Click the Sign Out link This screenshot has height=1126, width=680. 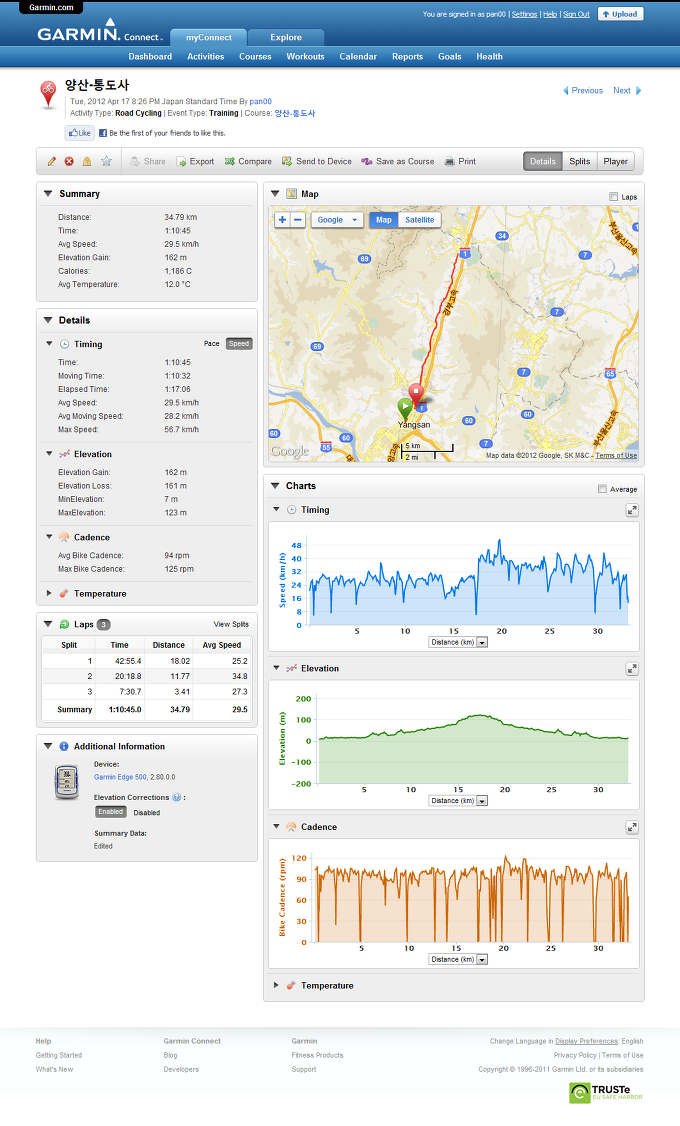(x=576, y=14)
